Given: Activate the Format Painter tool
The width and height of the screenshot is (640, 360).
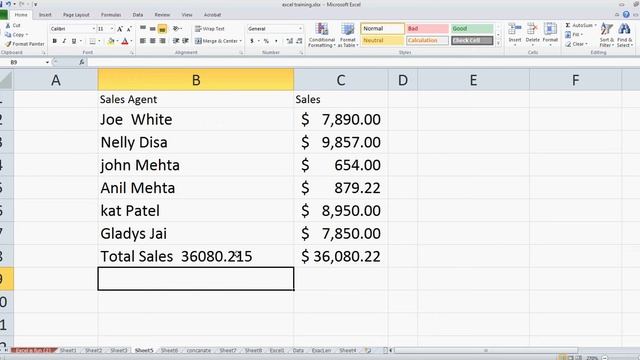Looking at the screenshot, I should [x=24, y=44].
